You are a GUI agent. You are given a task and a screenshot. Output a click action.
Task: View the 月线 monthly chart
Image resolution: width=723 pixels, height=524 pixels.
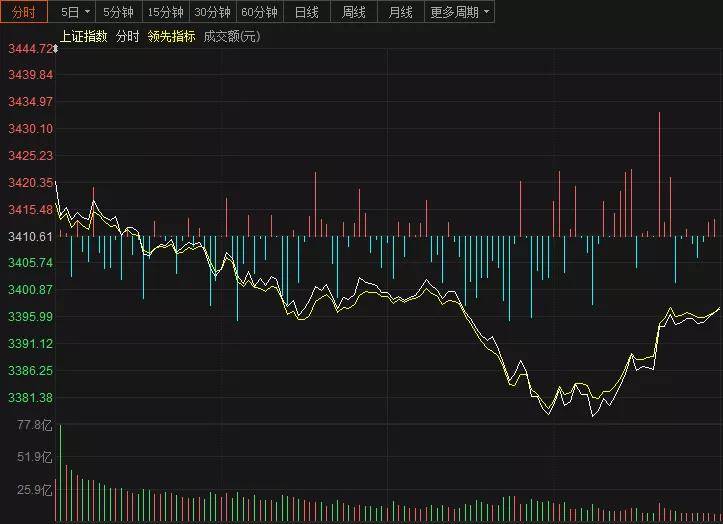(401, 12)
